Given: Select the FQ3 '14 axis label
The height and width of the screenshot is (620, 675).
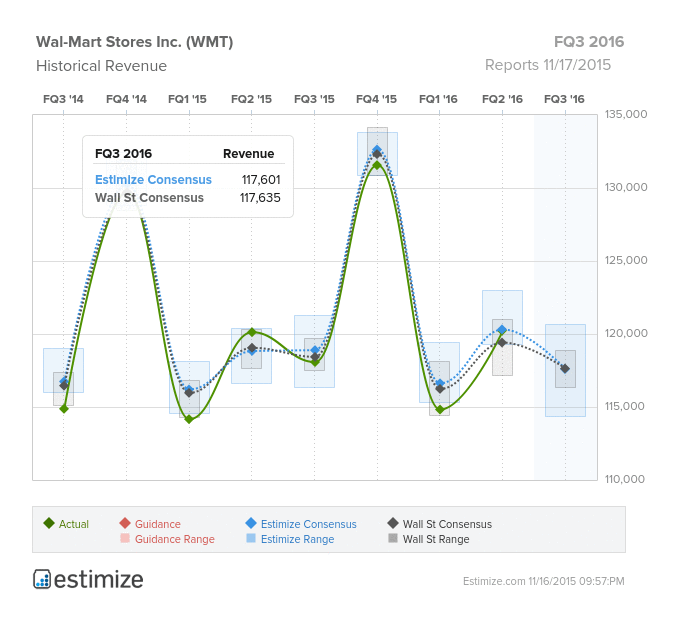Looking at the screenshot, I should [63, 99].
